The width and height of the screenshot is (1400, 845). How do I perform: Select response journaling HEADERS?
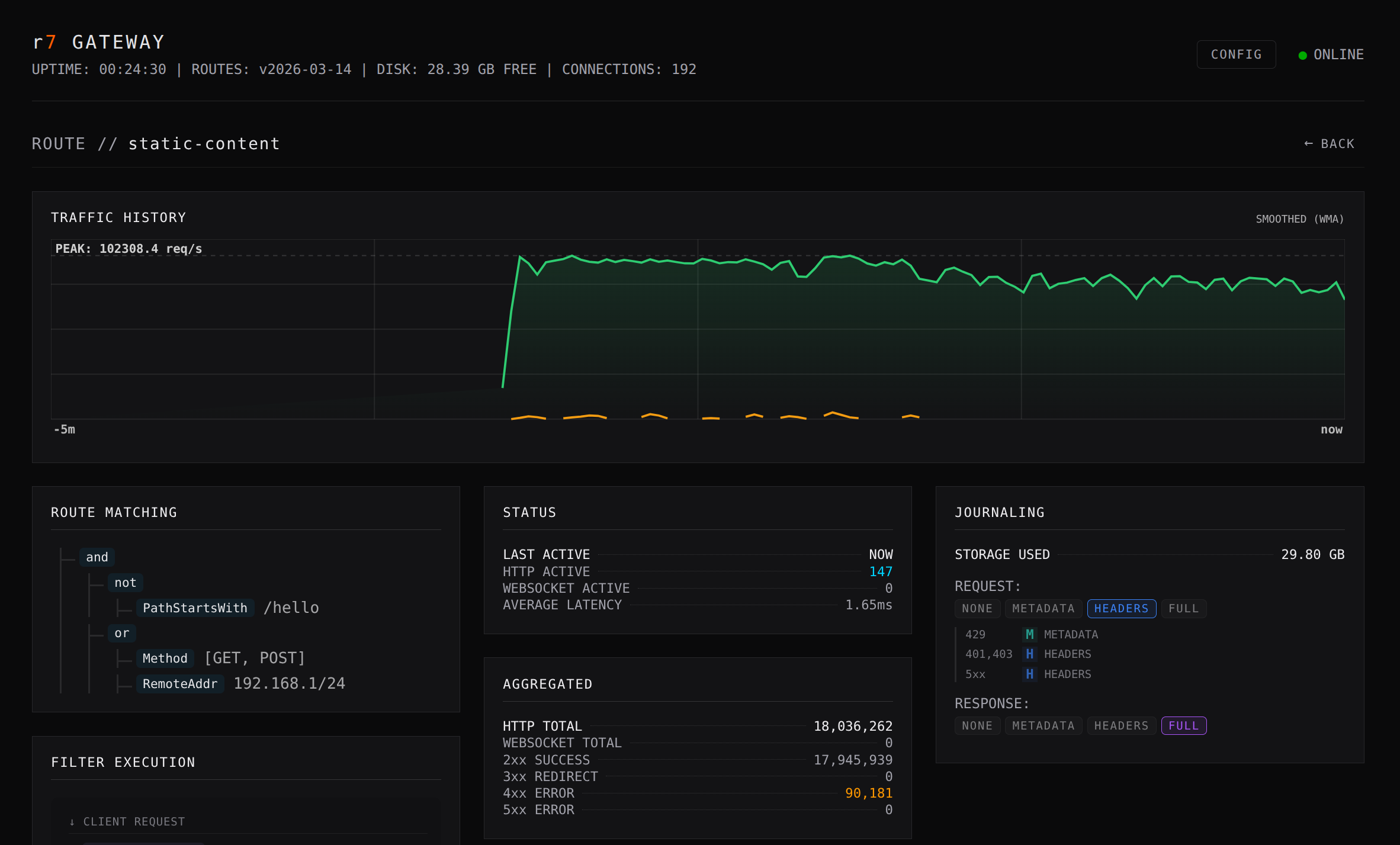click(1121, 725)
